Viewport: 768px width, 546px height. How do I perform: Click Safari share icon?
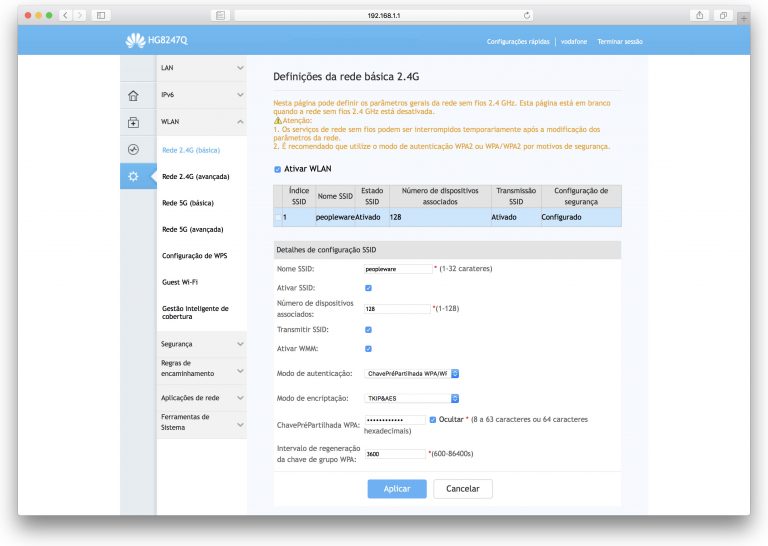click(x=699, y=16)
